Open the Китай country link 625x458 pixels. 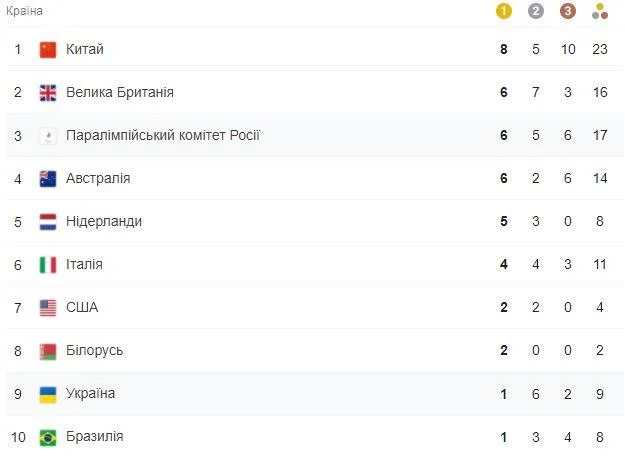coord(85,49)
